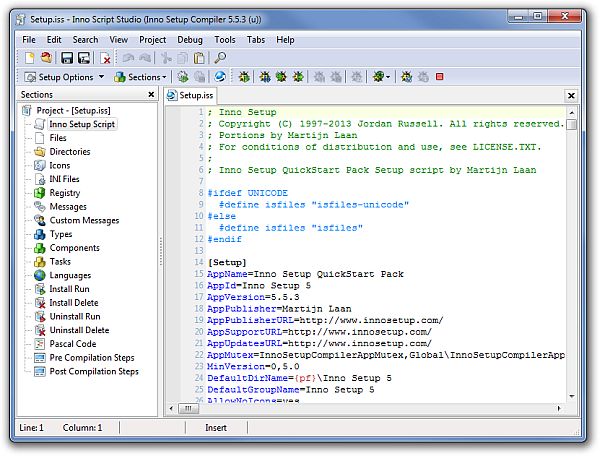Click the horizontal scrollbar thumb
This screenshot has width=600, height=456.
[188, 409]
